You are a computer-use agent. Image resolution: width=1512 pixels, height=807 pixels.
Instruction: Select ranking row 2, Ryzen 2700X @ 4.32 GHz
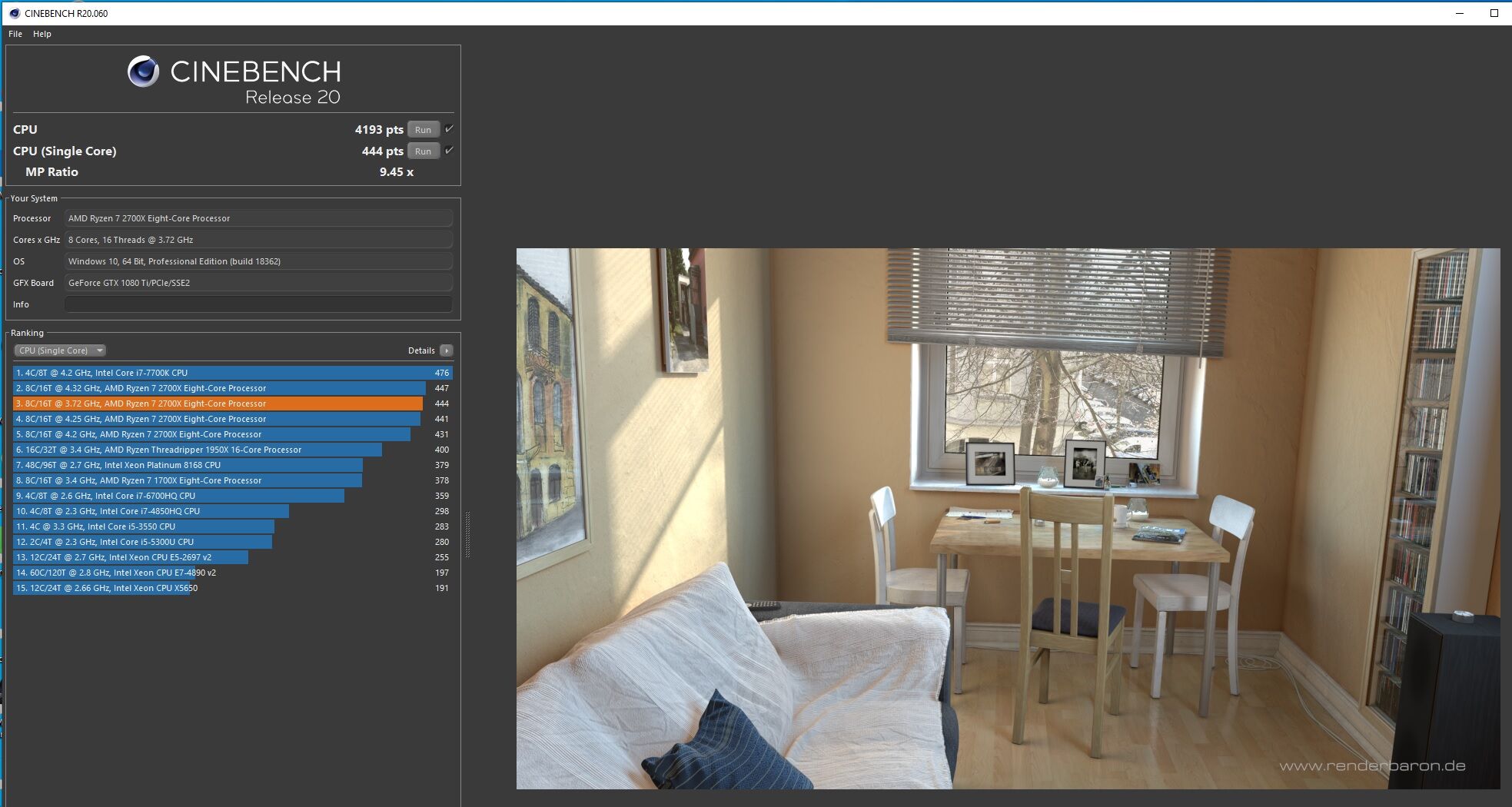(x=232, y=388)
